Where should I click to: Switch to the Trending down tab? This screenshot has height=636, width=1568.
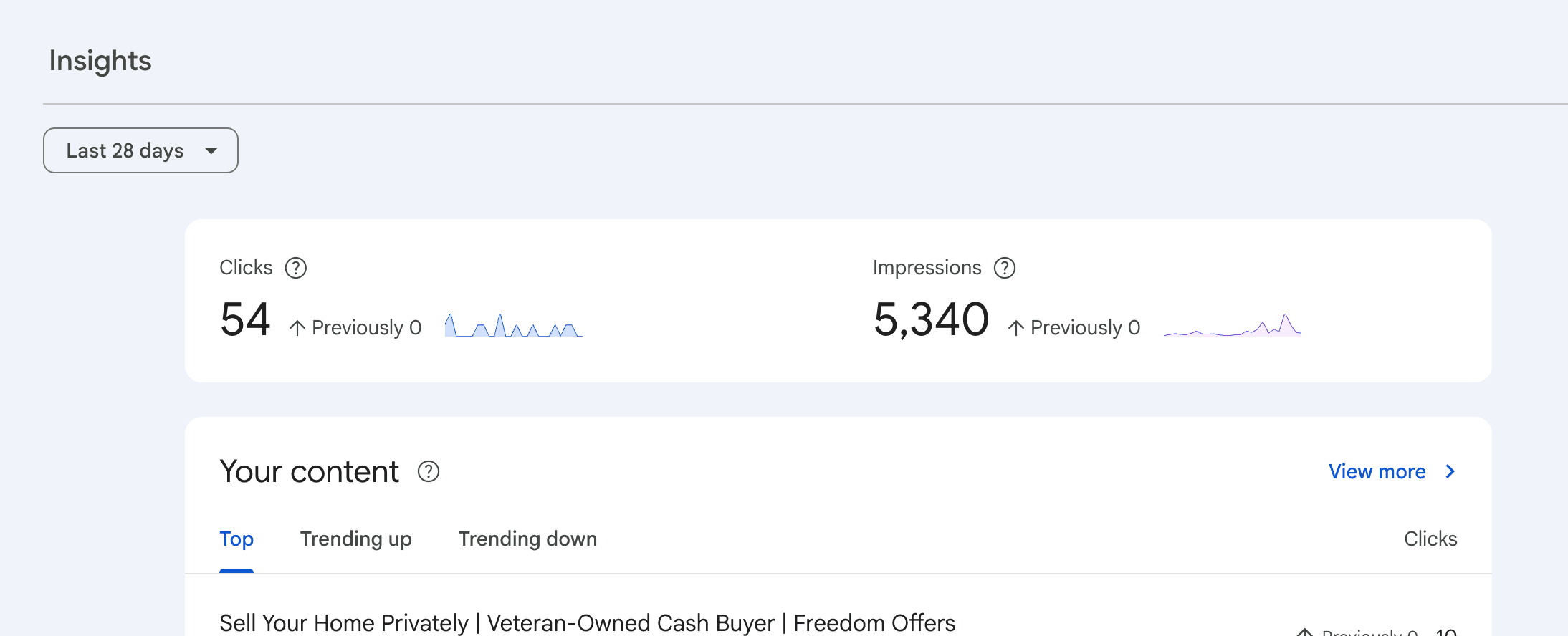pos(527,539)
